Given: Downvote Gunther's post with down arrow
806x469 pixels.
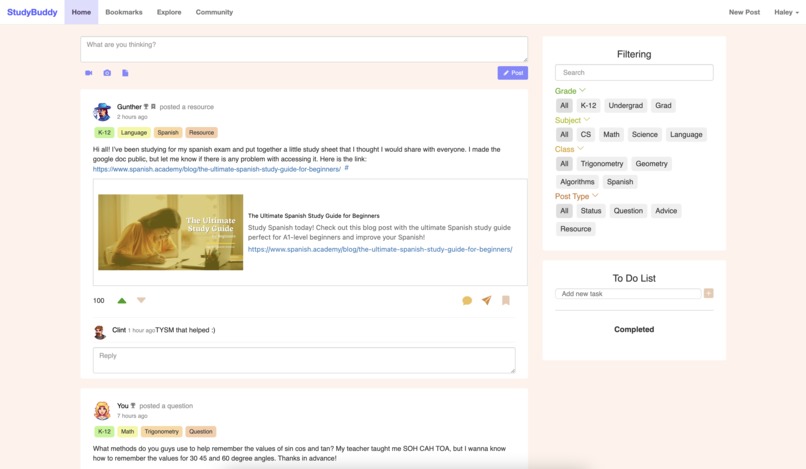Looking at the screenshot, I should click(141, 300).
